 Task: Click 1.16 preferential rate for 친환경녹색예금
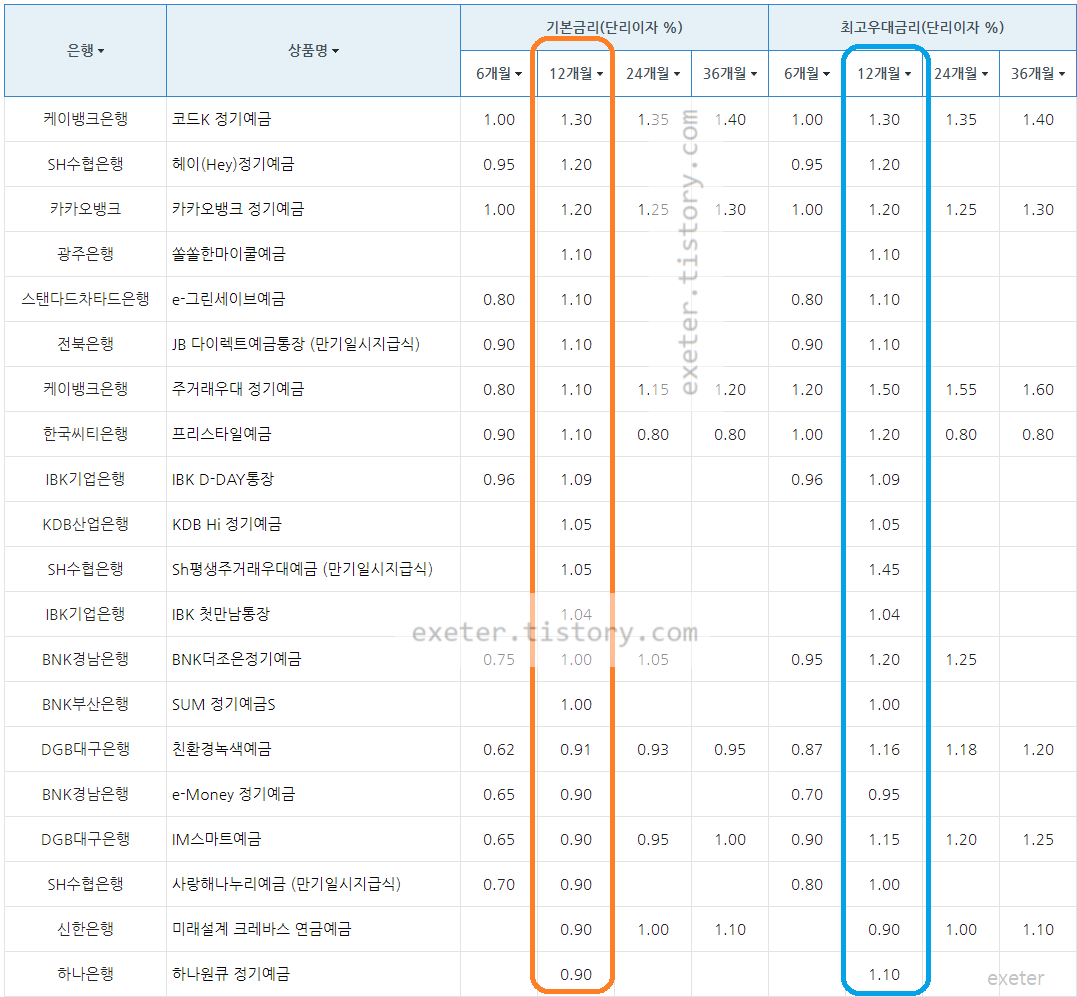coord(884,749)
